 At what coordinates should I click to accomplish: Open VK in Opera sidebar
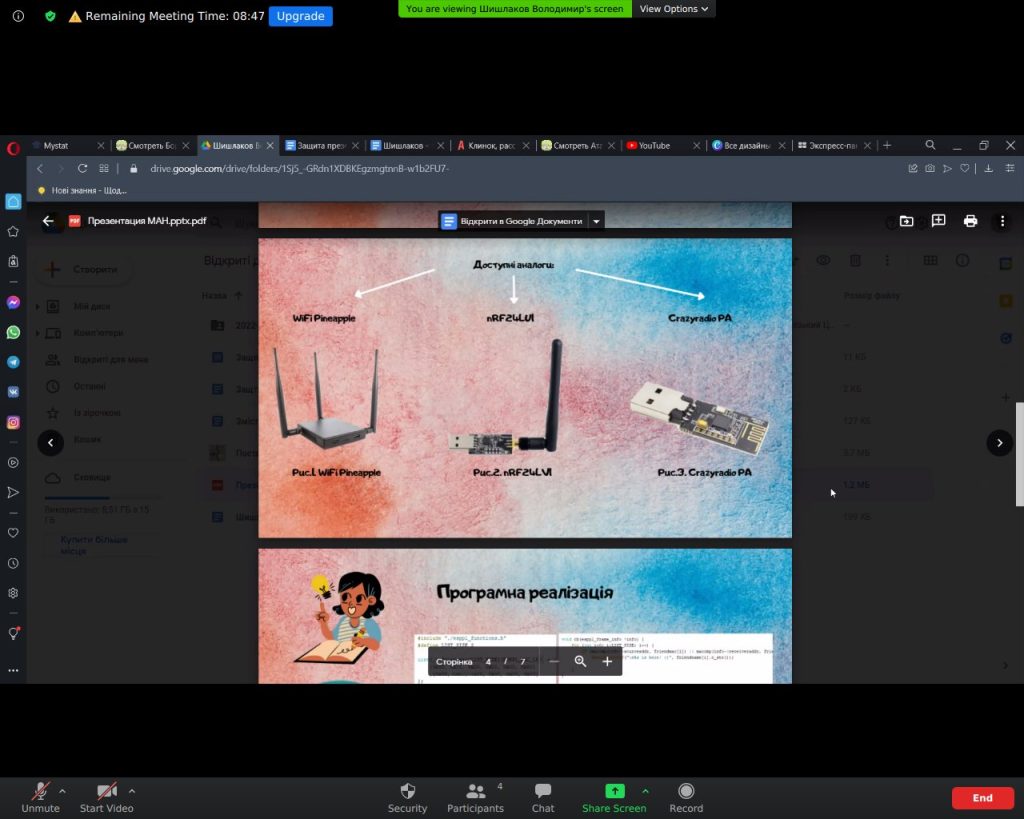(13, 392)
